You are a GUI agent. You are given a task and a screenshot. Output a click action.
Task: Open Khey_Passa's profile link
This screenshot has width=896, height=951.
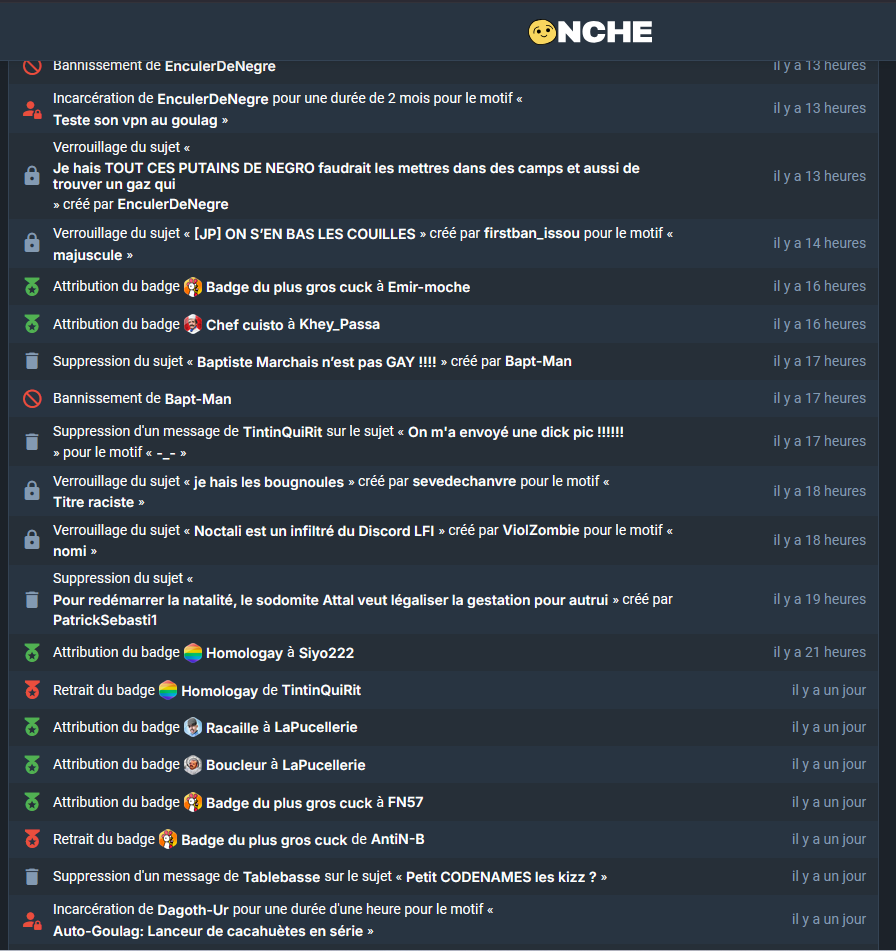tap(339, 324)
